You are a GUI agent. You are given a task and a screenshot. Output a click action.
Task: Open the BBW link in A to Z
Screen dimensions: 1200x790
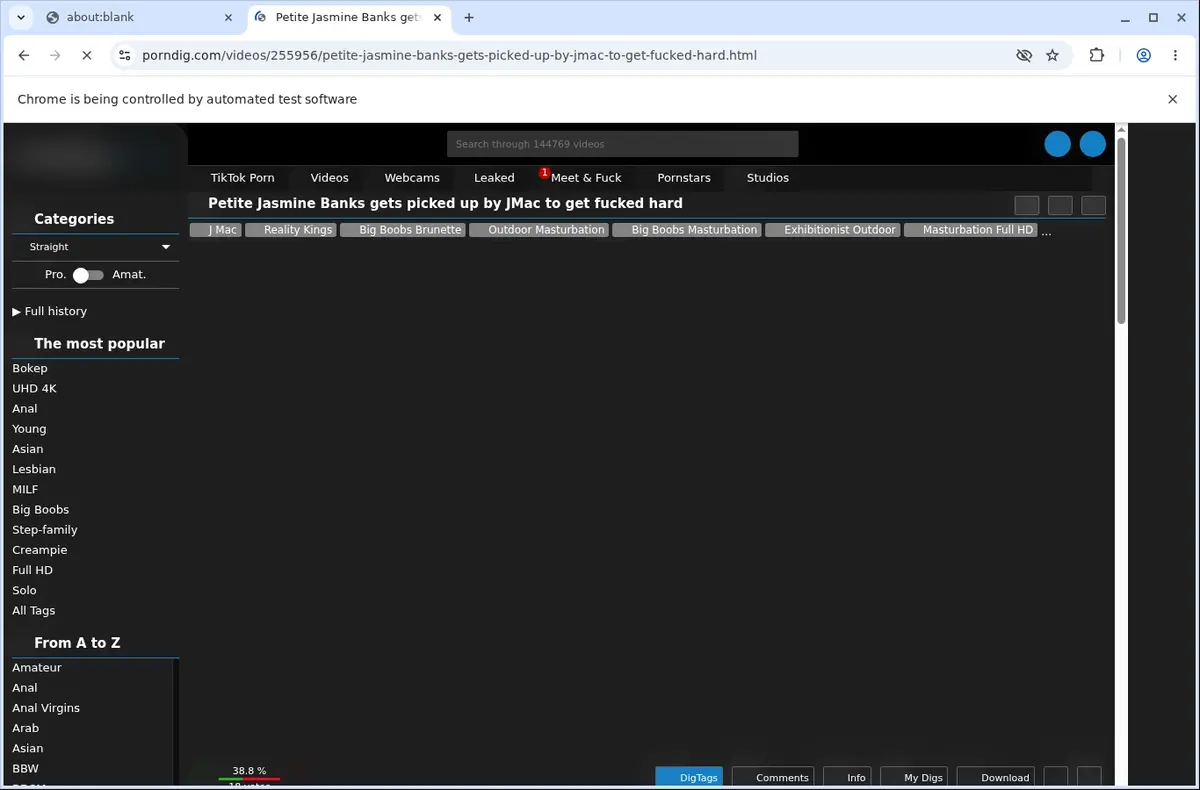[x=25, y=768]
